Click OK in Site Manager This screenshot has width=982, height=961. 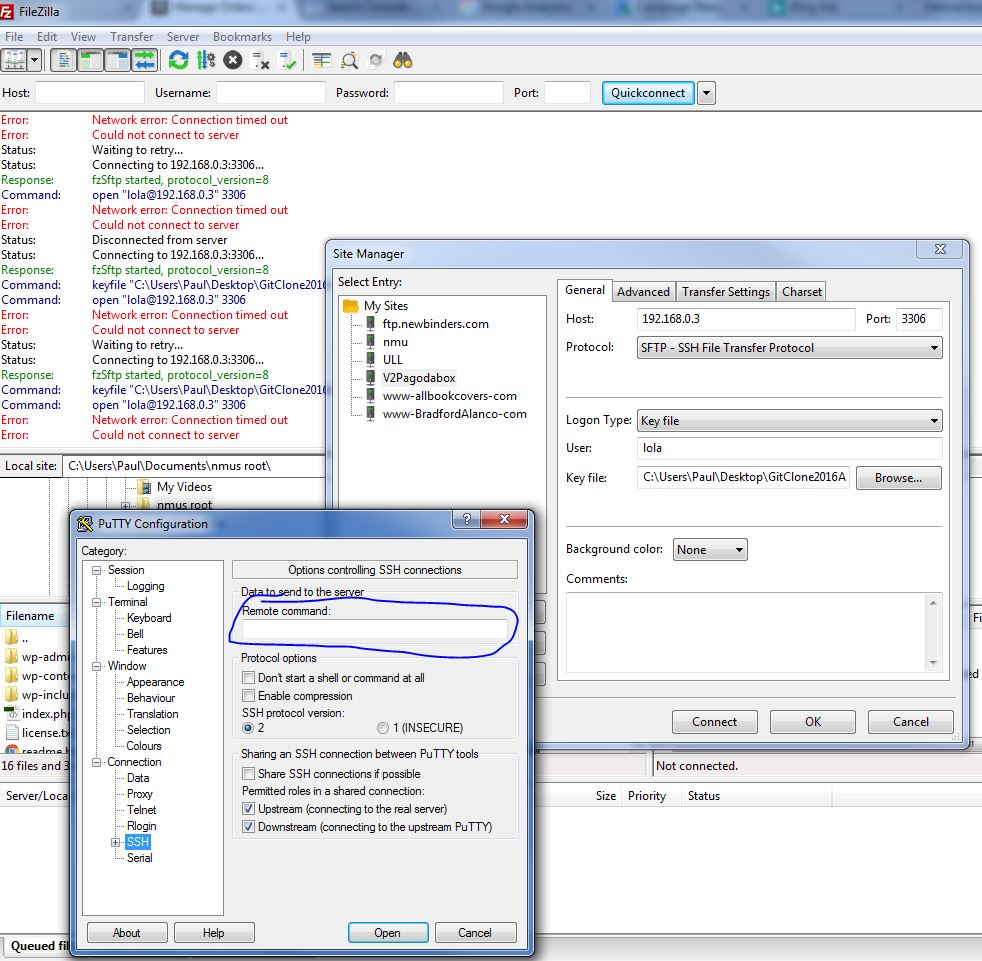pos(813,722)
